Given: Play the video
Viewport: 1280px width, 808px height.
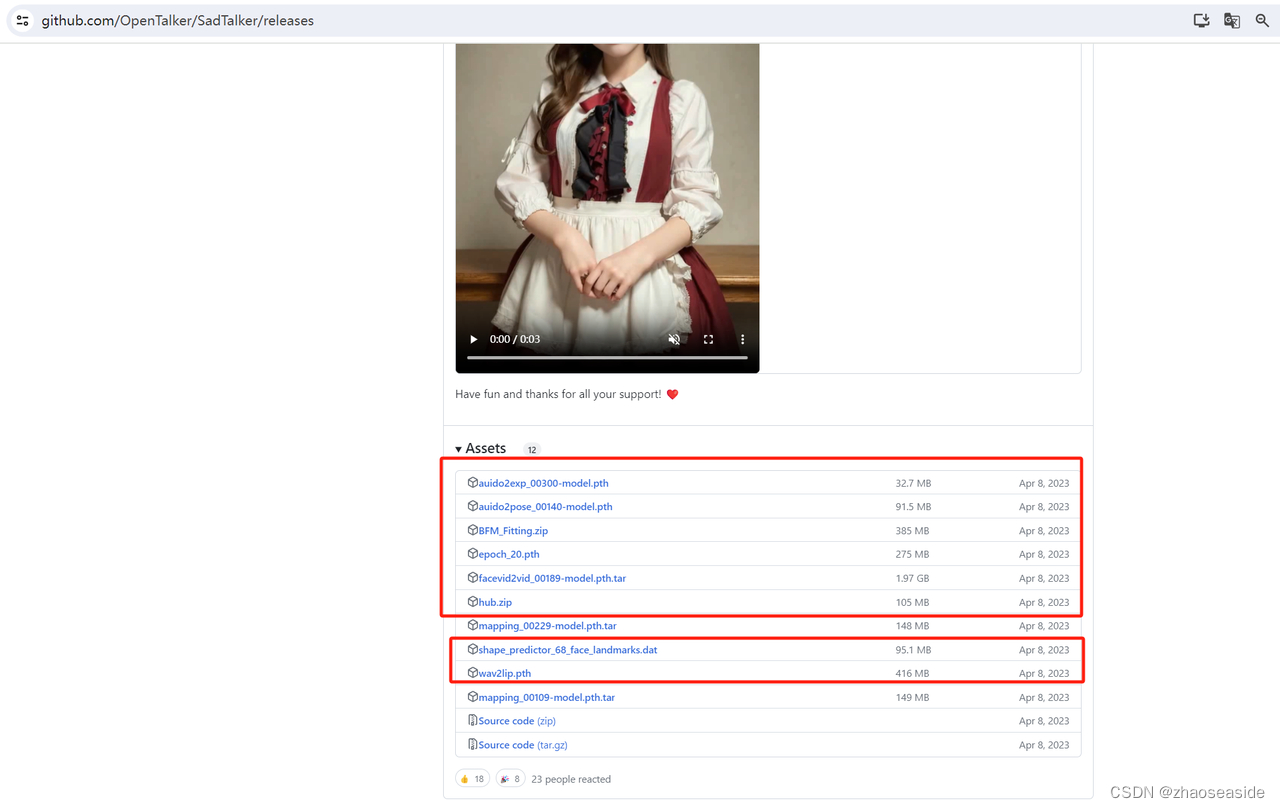Looking at the screenshot, I should pyautogui.click(x=474, y=339).
